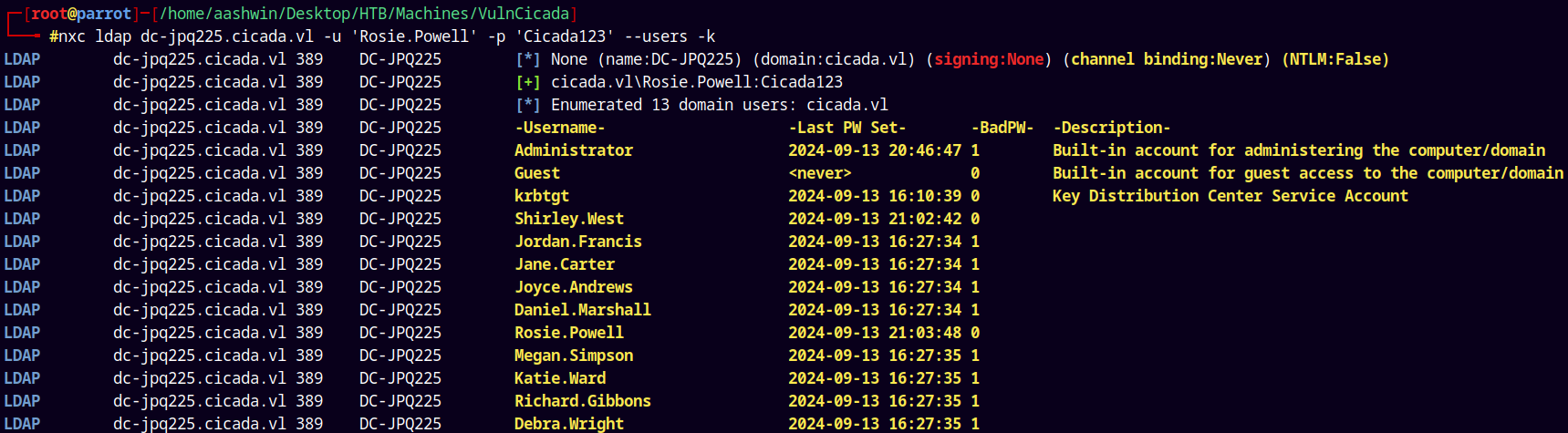The image size is (1568, 433).
Task: Click the channel binding:Never text
Action: tap(1167, 59)
